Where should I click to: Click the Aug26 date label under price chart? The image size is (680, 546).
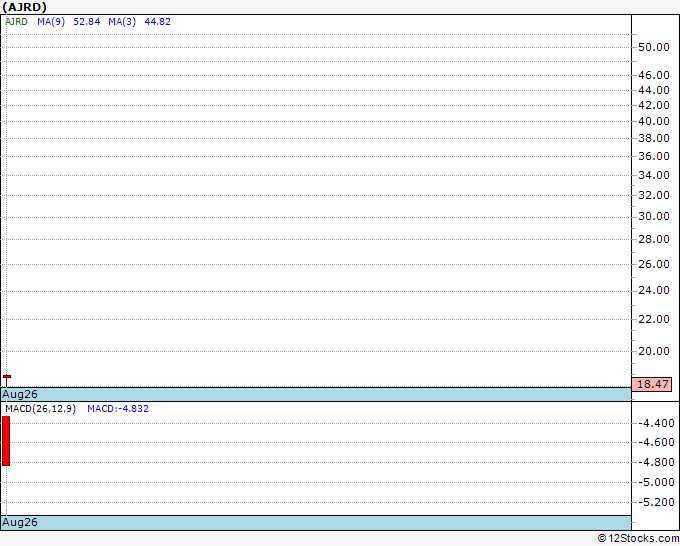(20, 394)
